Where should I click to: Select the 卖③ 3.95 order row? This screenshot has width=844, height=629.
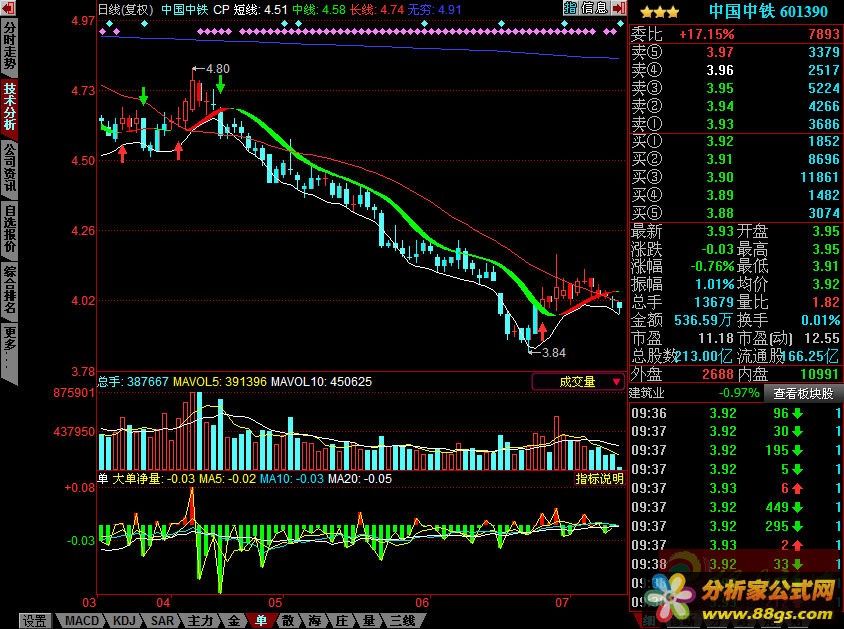(735, 88)
